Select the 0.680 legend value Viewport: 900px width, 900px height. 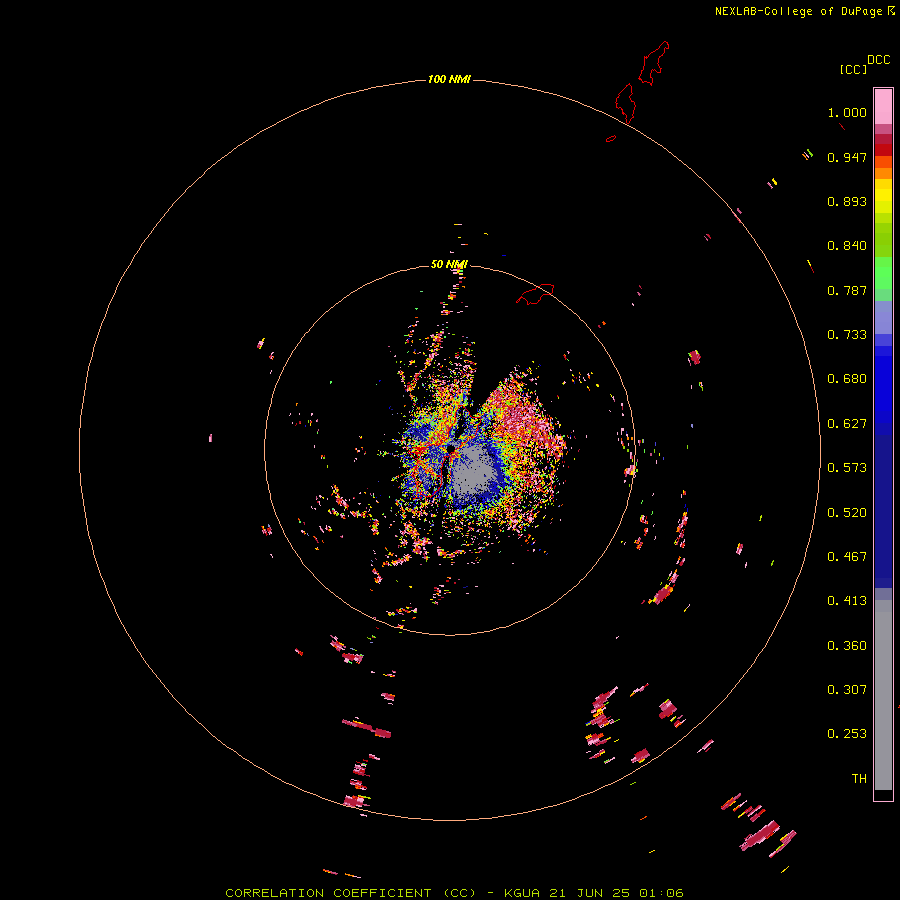pos(847,379)
